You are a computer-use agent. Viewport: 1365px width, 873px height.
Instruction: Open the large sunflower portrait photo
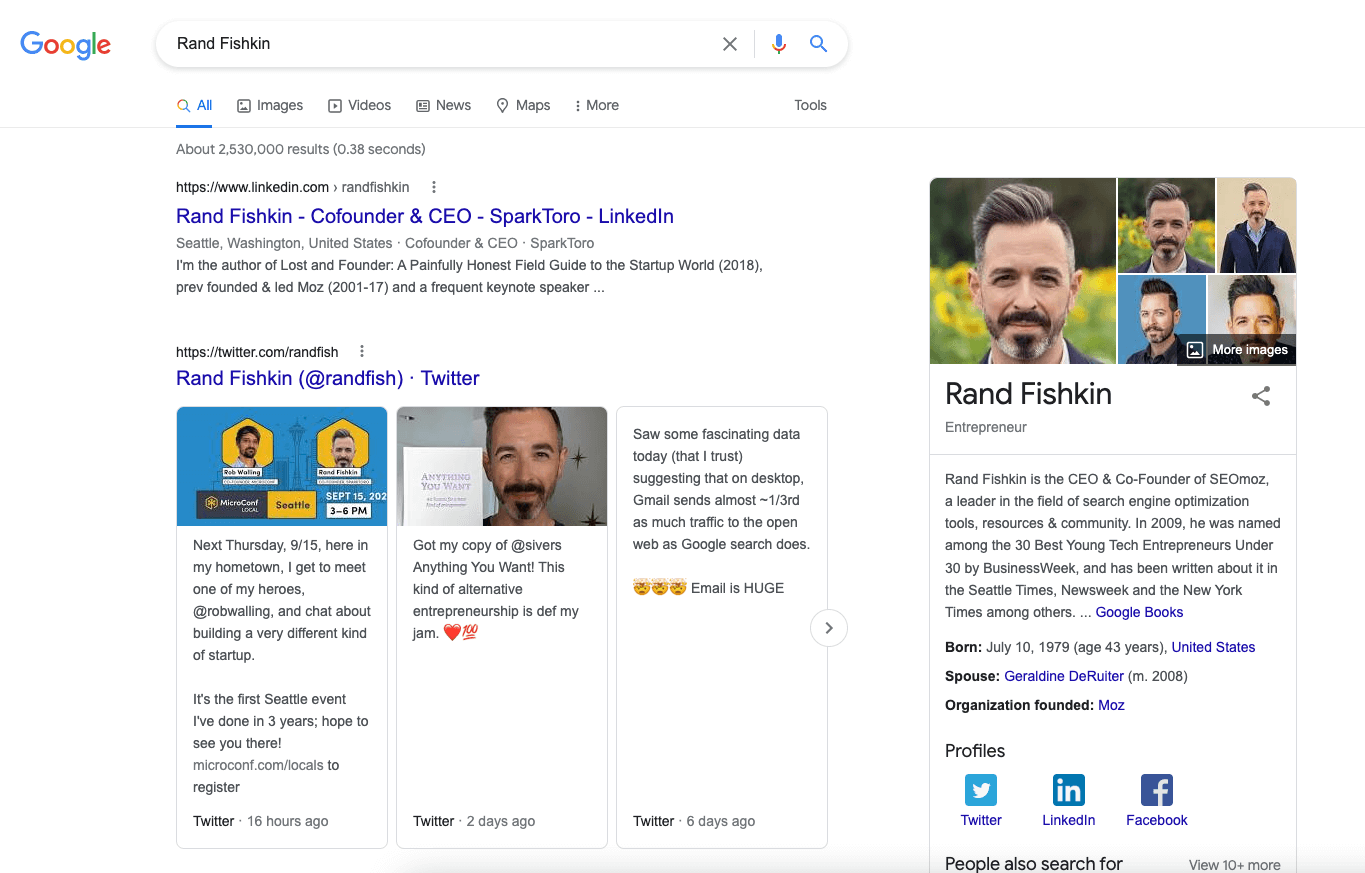pos(1022,271)
